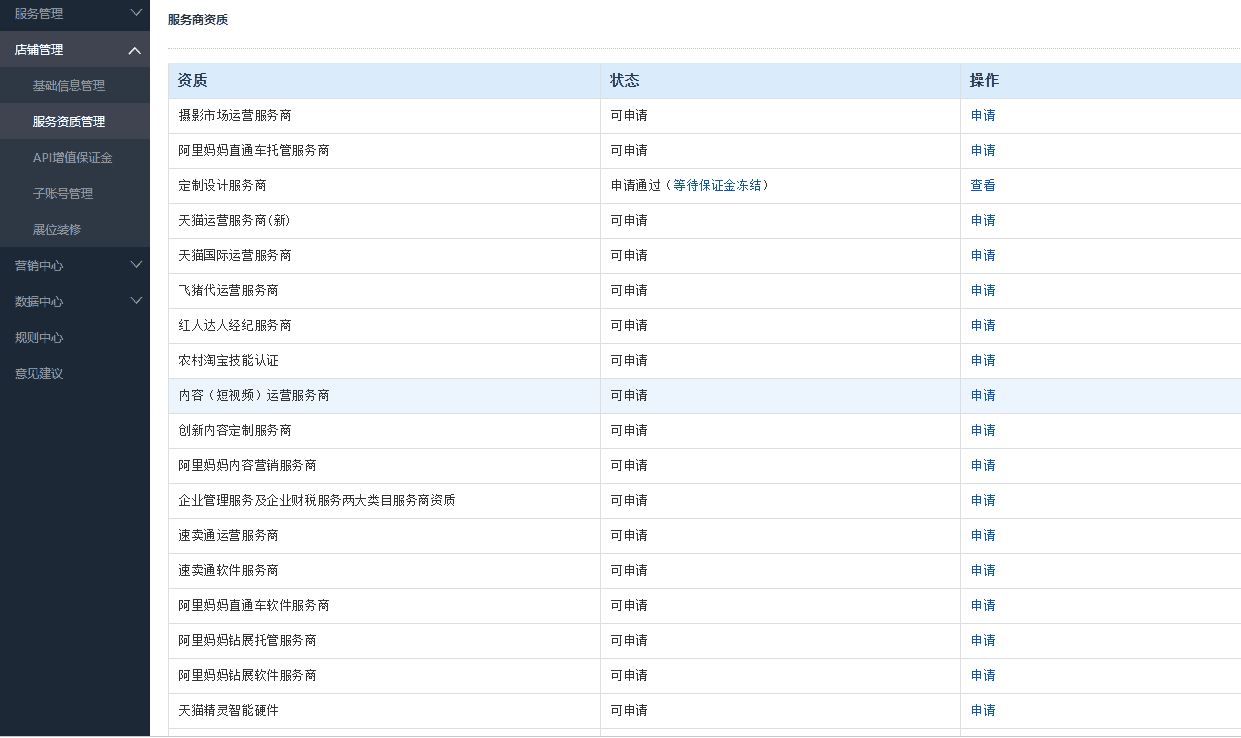Click 申请 for 创新内容定制服务商
The width and height of the screenshot is (1241, 738).
pos(983,431)
